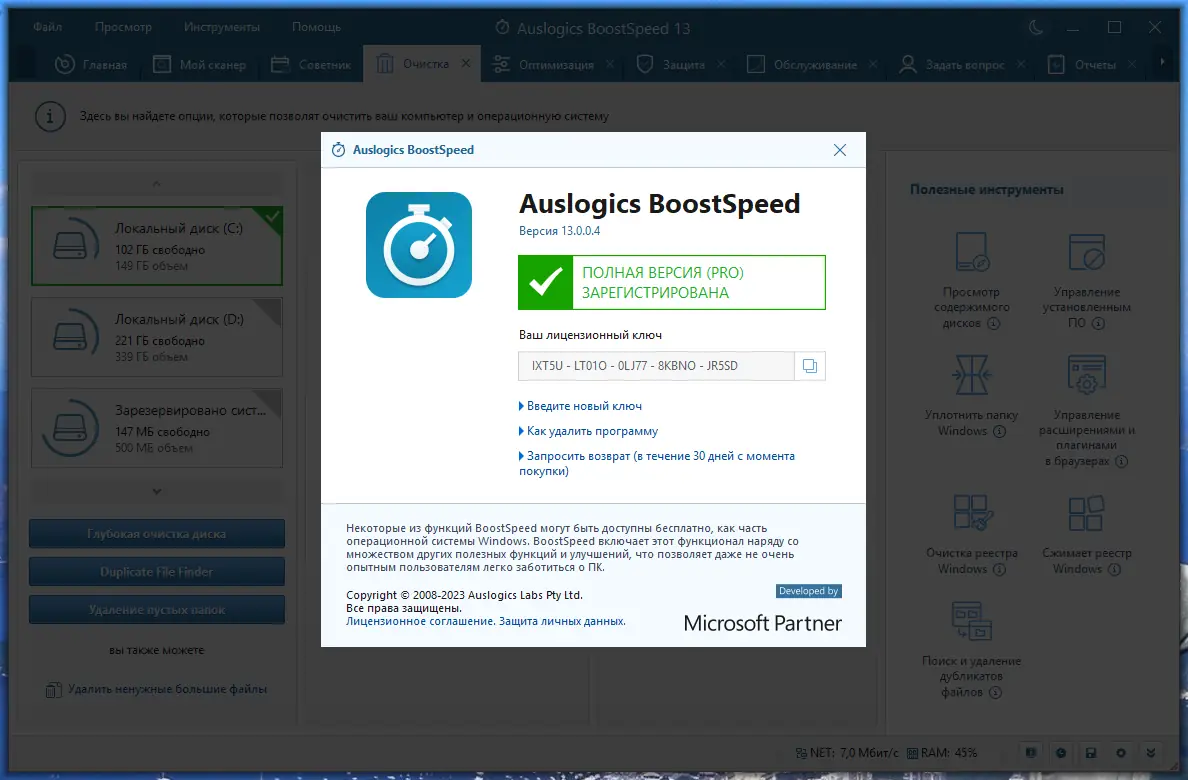Viewport: 1188px width, 780px height.
Task: Click the clock icon in the status bar
Action: pyautogui.click(x=1061, y=753)
